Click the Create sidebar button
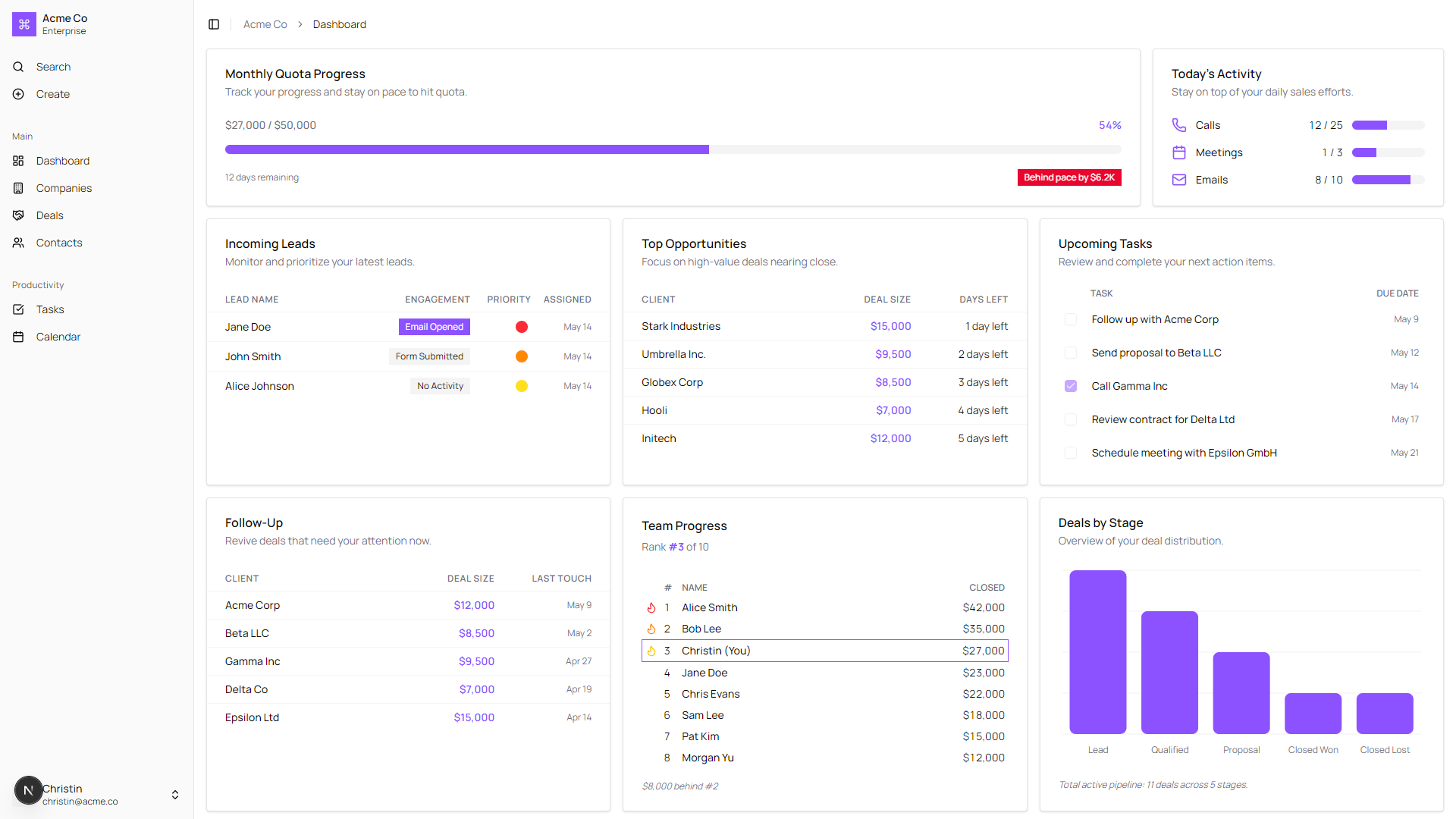The image size is (1456, 819). [x=97, y=94]
